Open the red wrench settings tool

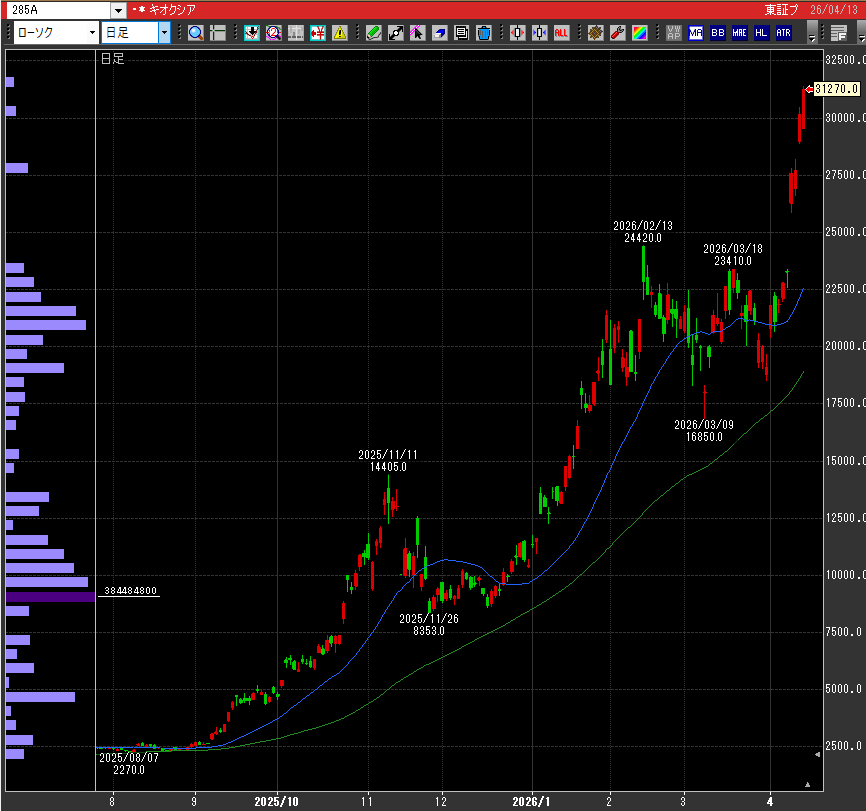[x=617, y=33]
